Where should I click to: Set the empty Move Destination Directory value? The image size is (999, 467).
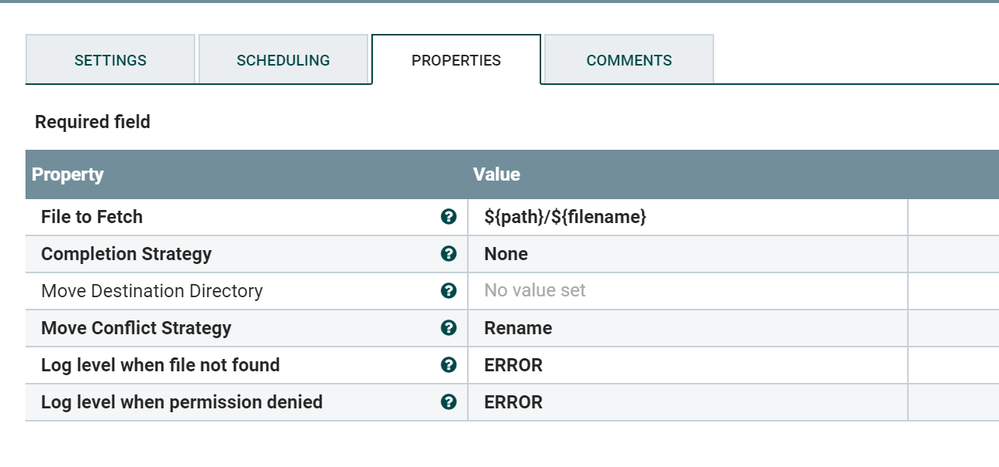[x=535, y=291]
